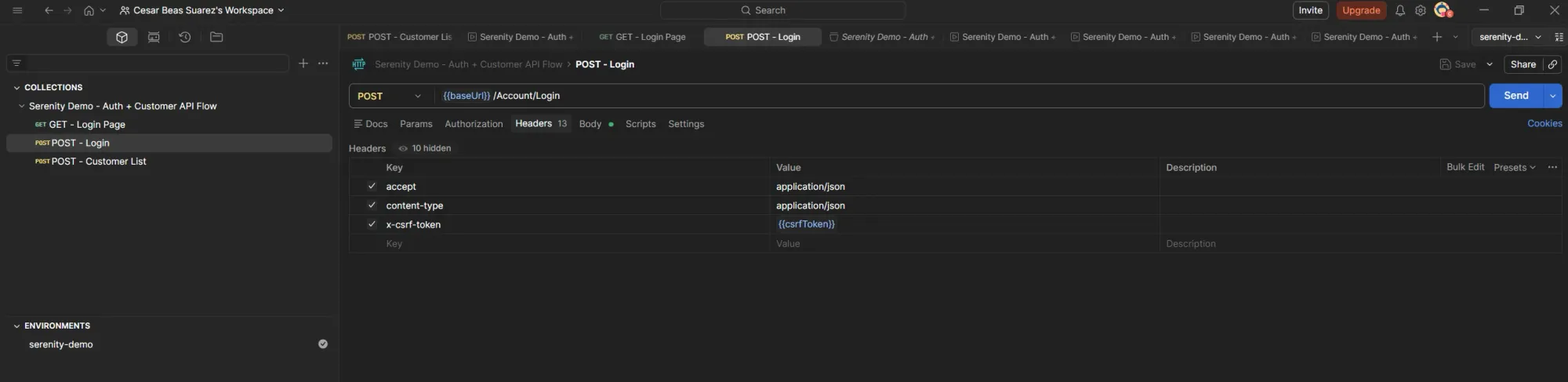Image resolution: width=1568 pixels, height=382 pixels.
Task: Open the Home icon
Action: click(89, 10)
